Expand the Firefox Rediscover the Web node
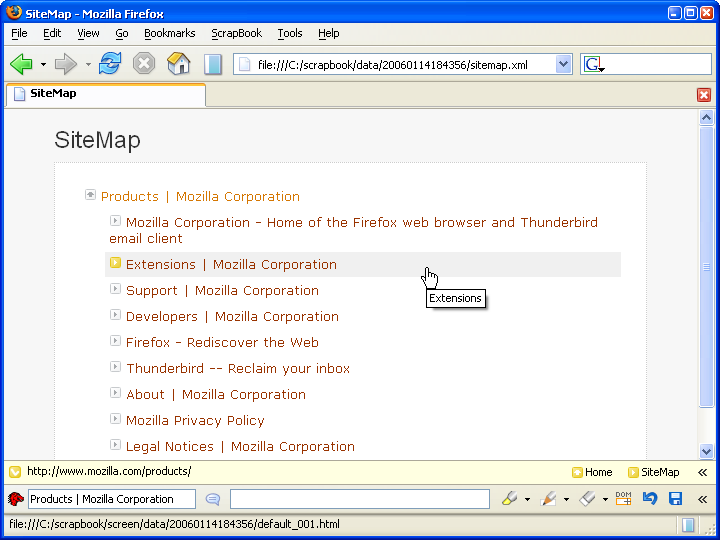The height and width of the screenshot is (540, 720). [115, 341]
